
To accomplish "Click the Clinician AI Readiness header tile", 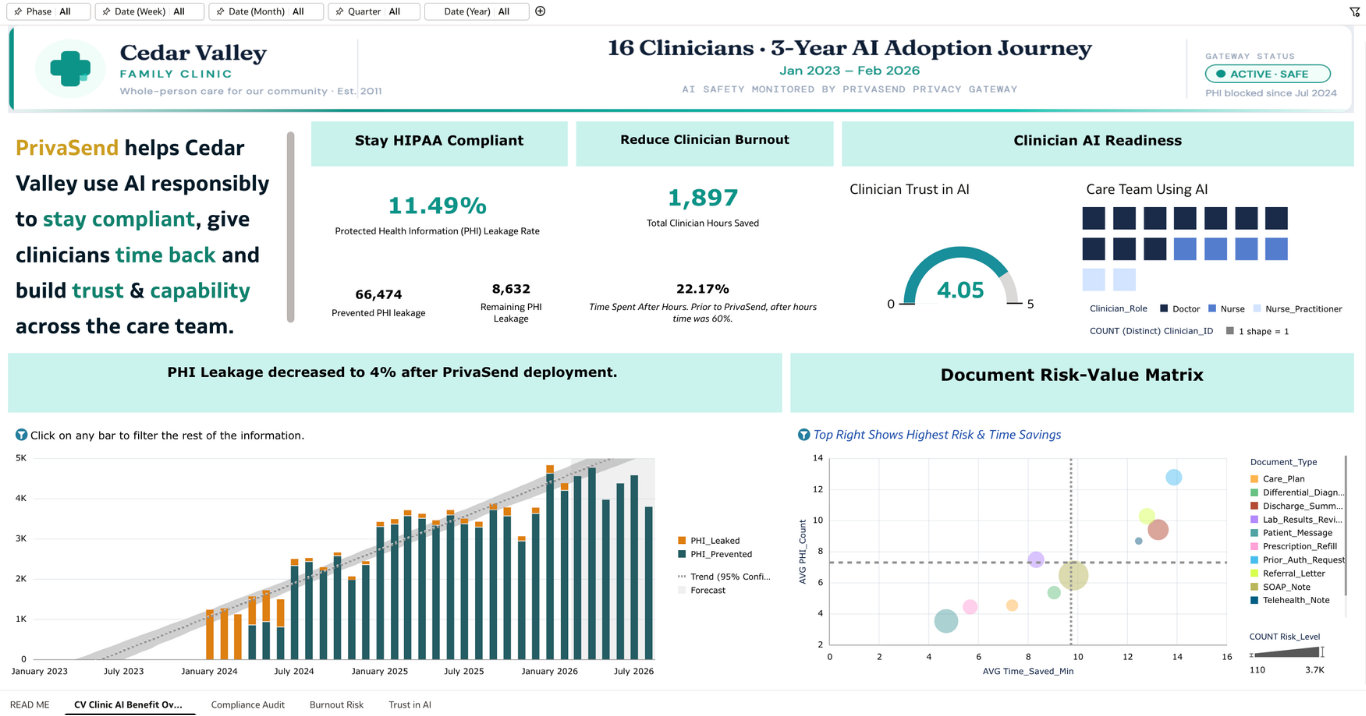I will [1098, 143].
